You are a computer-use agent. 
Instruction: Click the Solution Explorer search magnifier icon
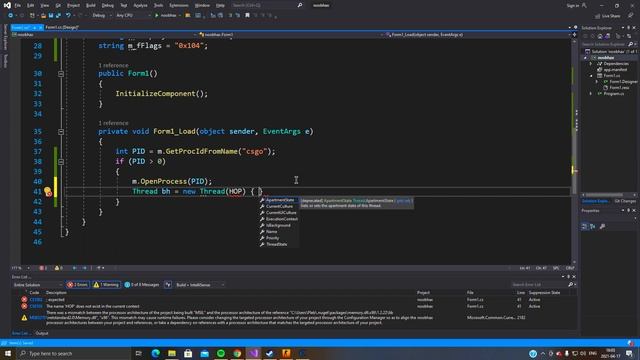630,44
